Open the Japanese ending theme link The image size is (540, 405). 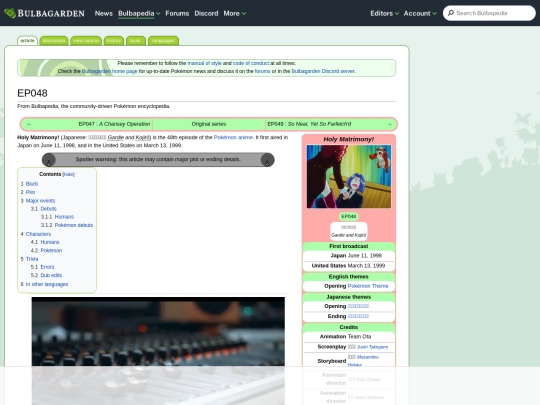[x=358, y=316]
